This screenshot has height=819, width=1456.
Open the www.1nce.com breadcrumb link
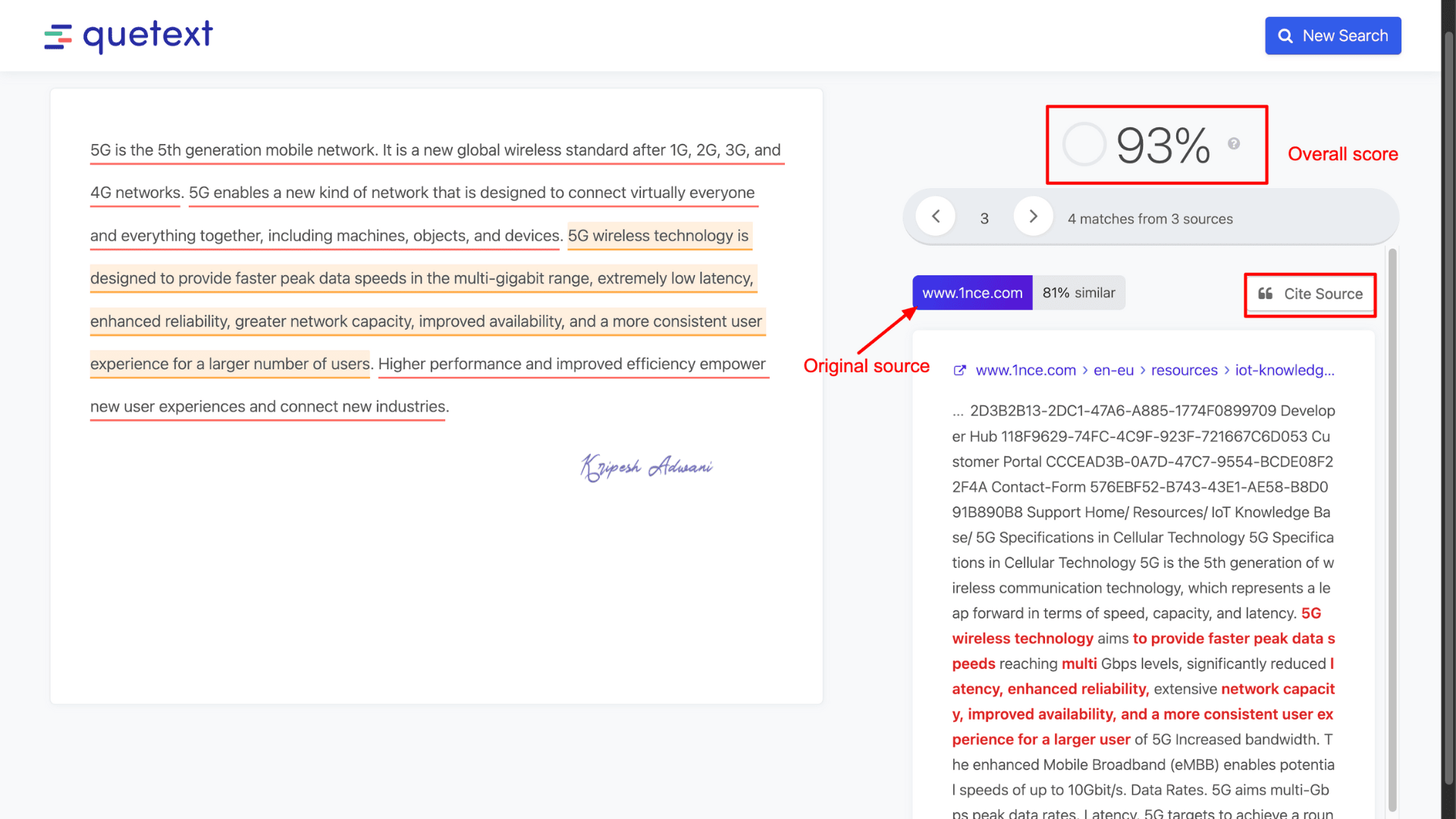point(1025,370)
